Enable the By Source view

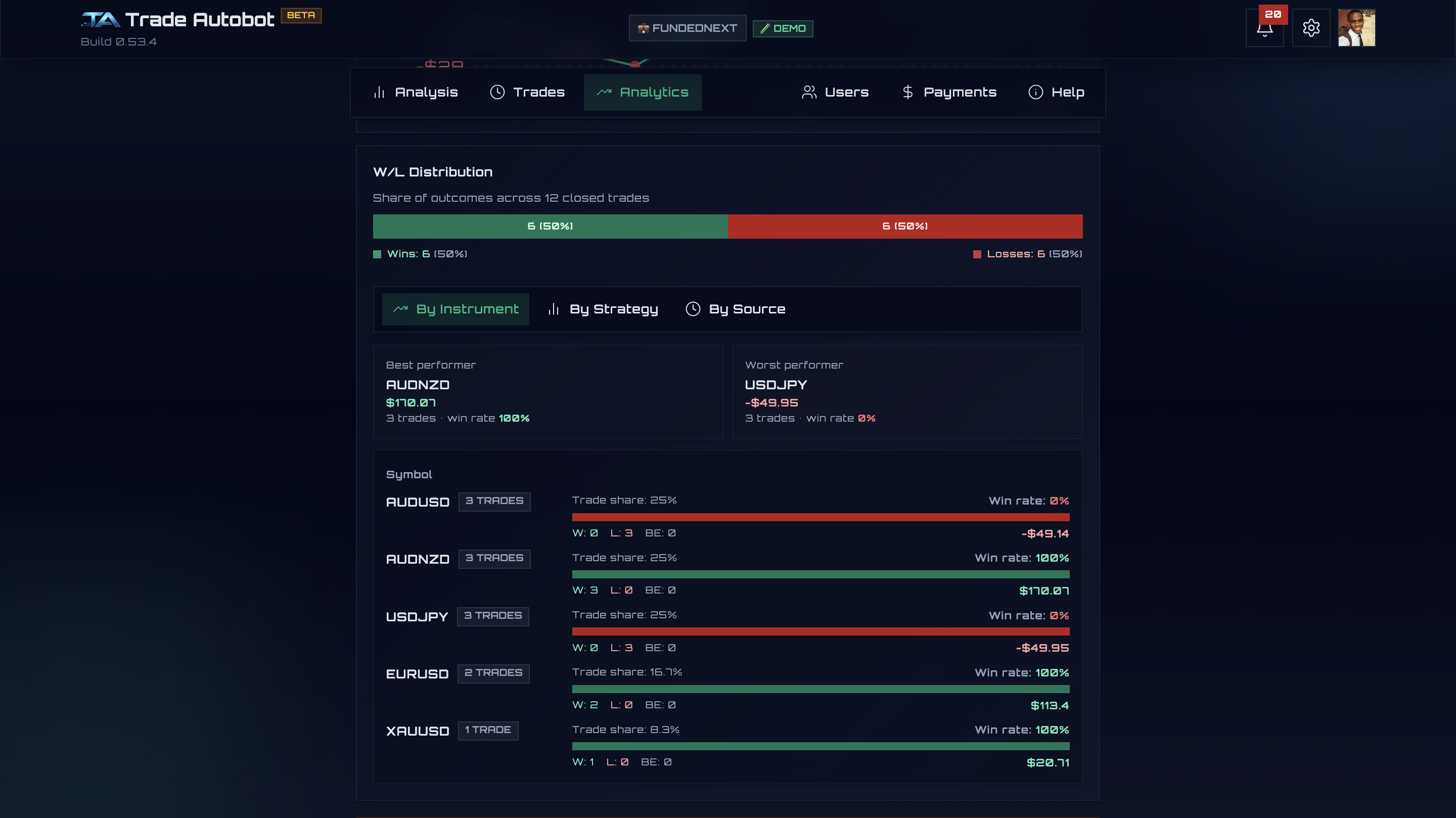(735, 309)
